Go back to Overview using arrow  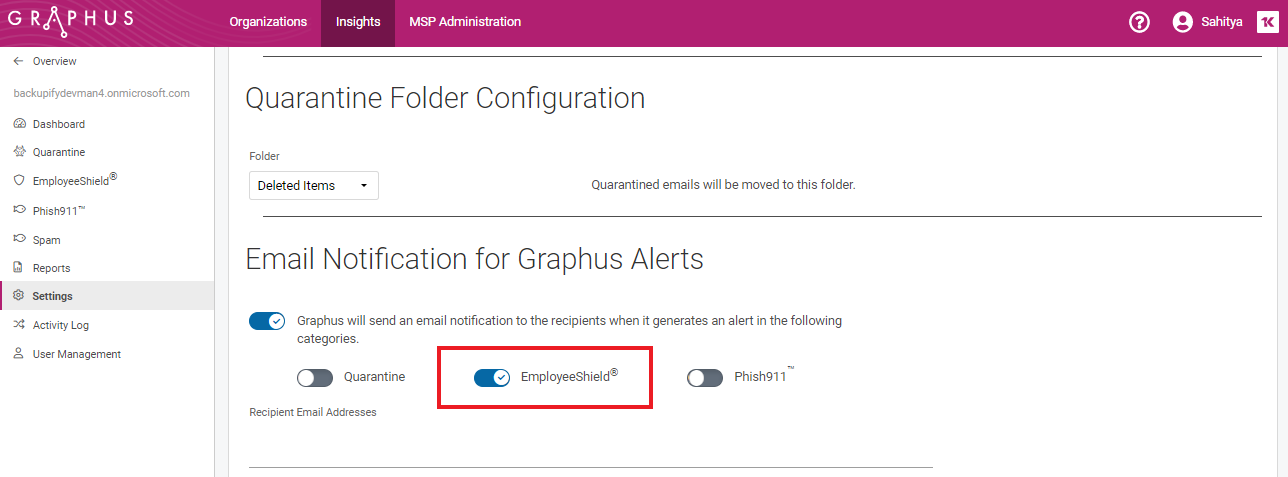coord(18,61)
